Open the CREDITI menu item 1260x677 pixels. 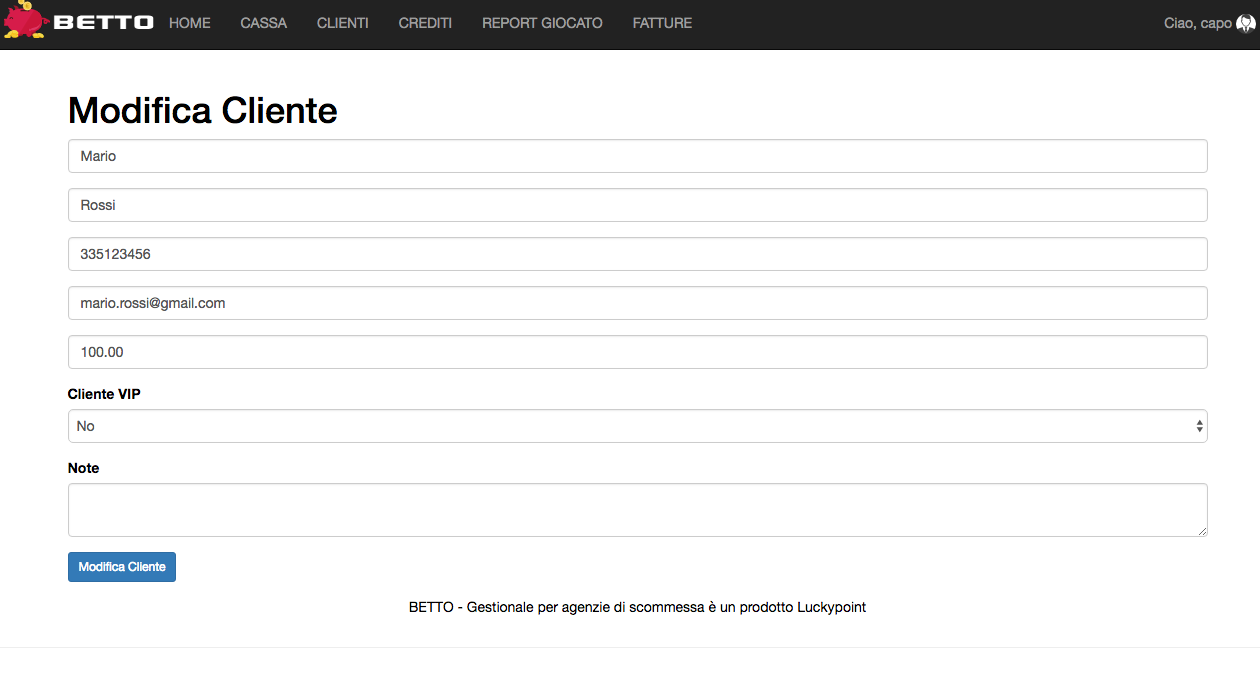click(425, 23)
